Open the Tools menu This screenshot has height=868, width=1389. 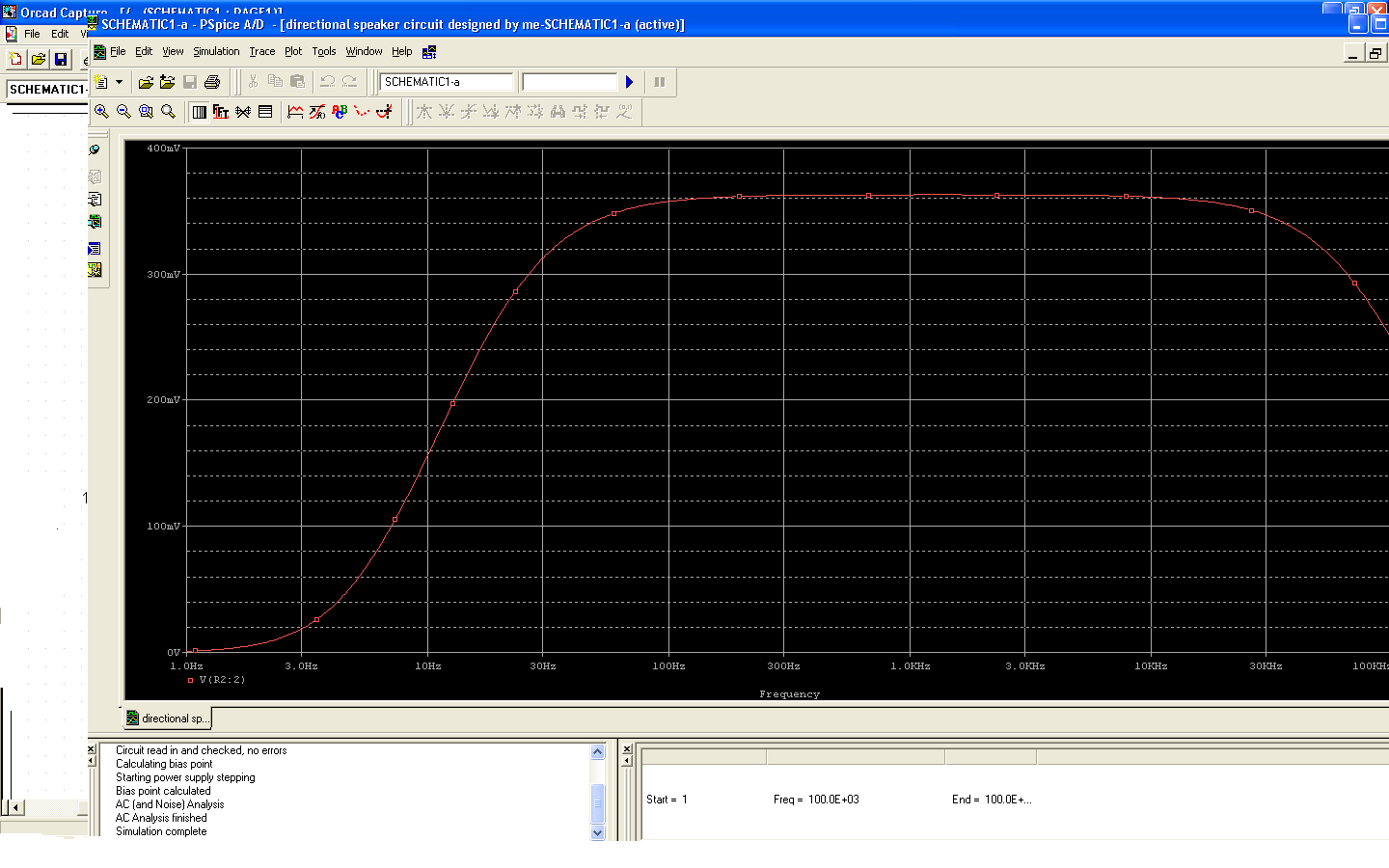coord(324,52)
